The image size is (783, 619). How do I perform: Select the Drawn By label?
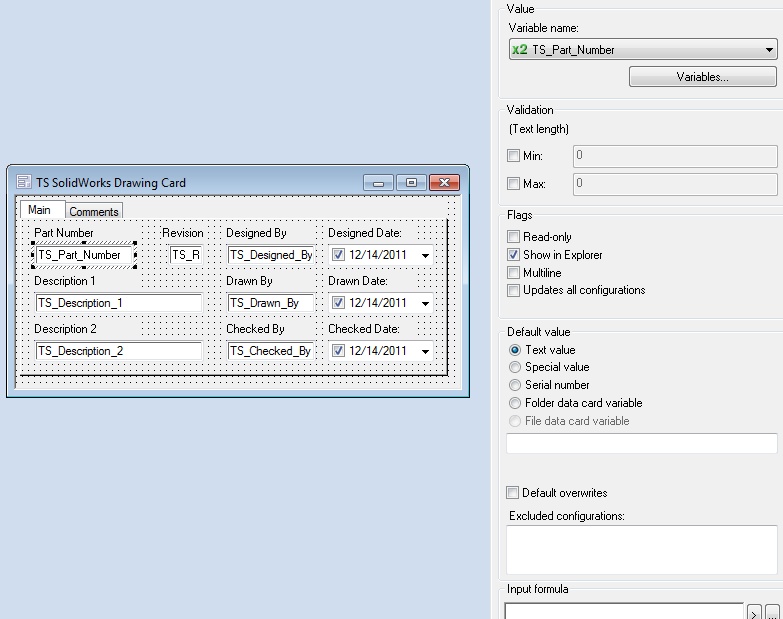click(249, 281)
